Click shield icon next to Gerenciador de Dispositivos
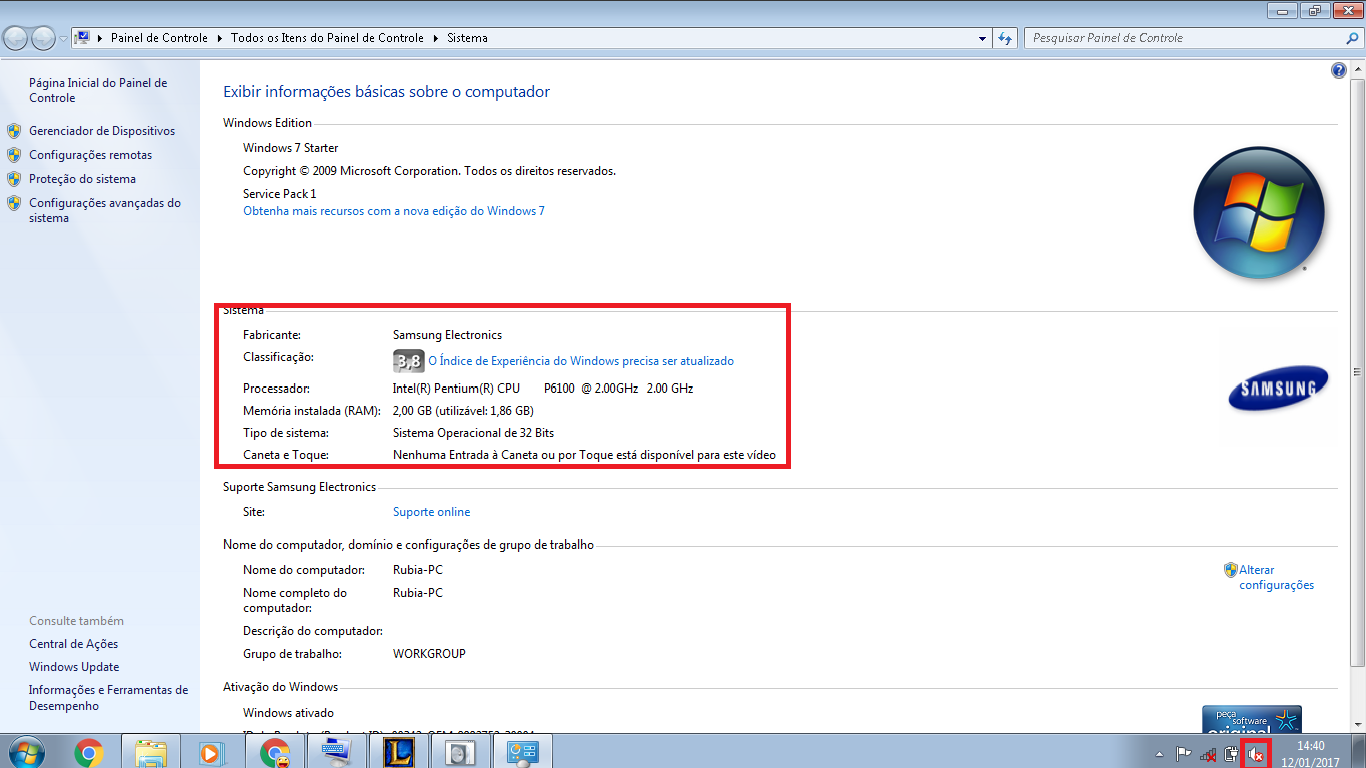 (14, 131)
